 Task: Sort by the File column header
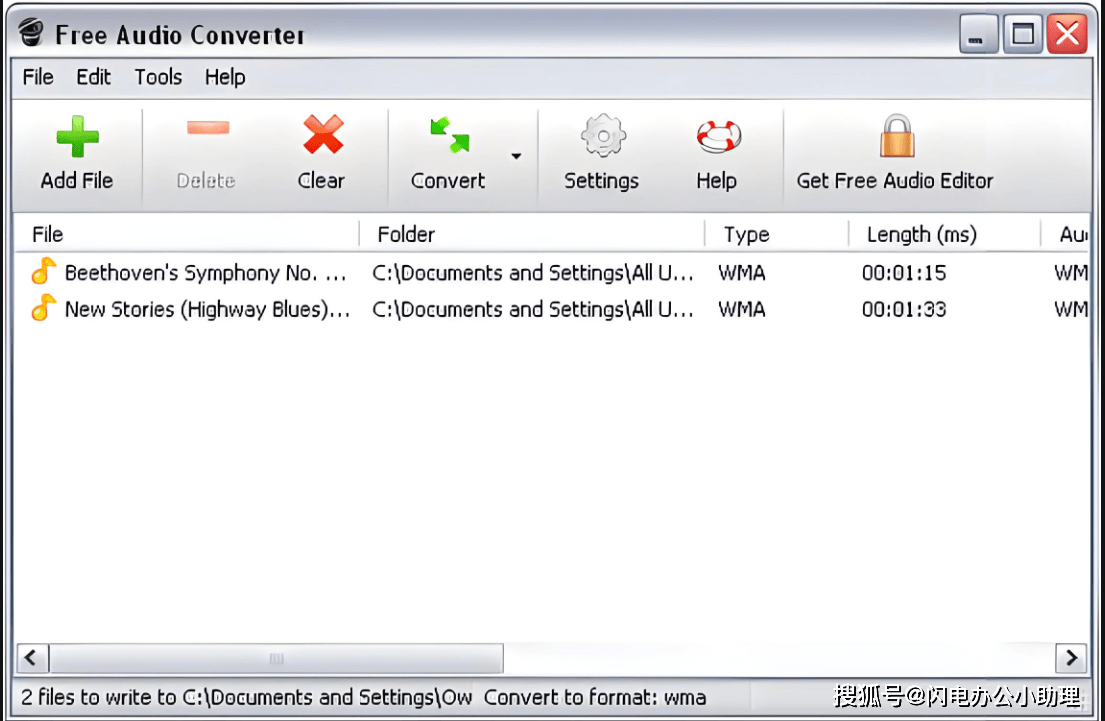click(187, 234)
